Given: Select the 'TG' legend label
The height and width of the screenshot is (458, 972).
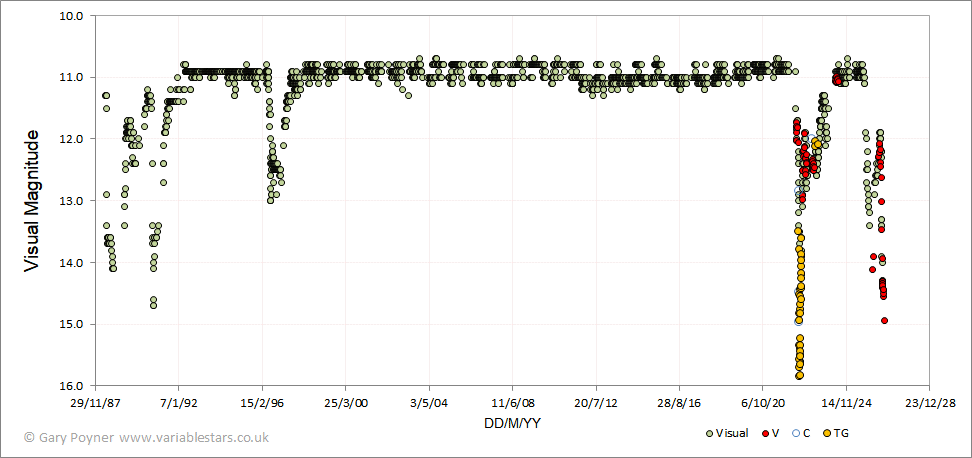Looking at the screenshot, I should click(841, 433).
